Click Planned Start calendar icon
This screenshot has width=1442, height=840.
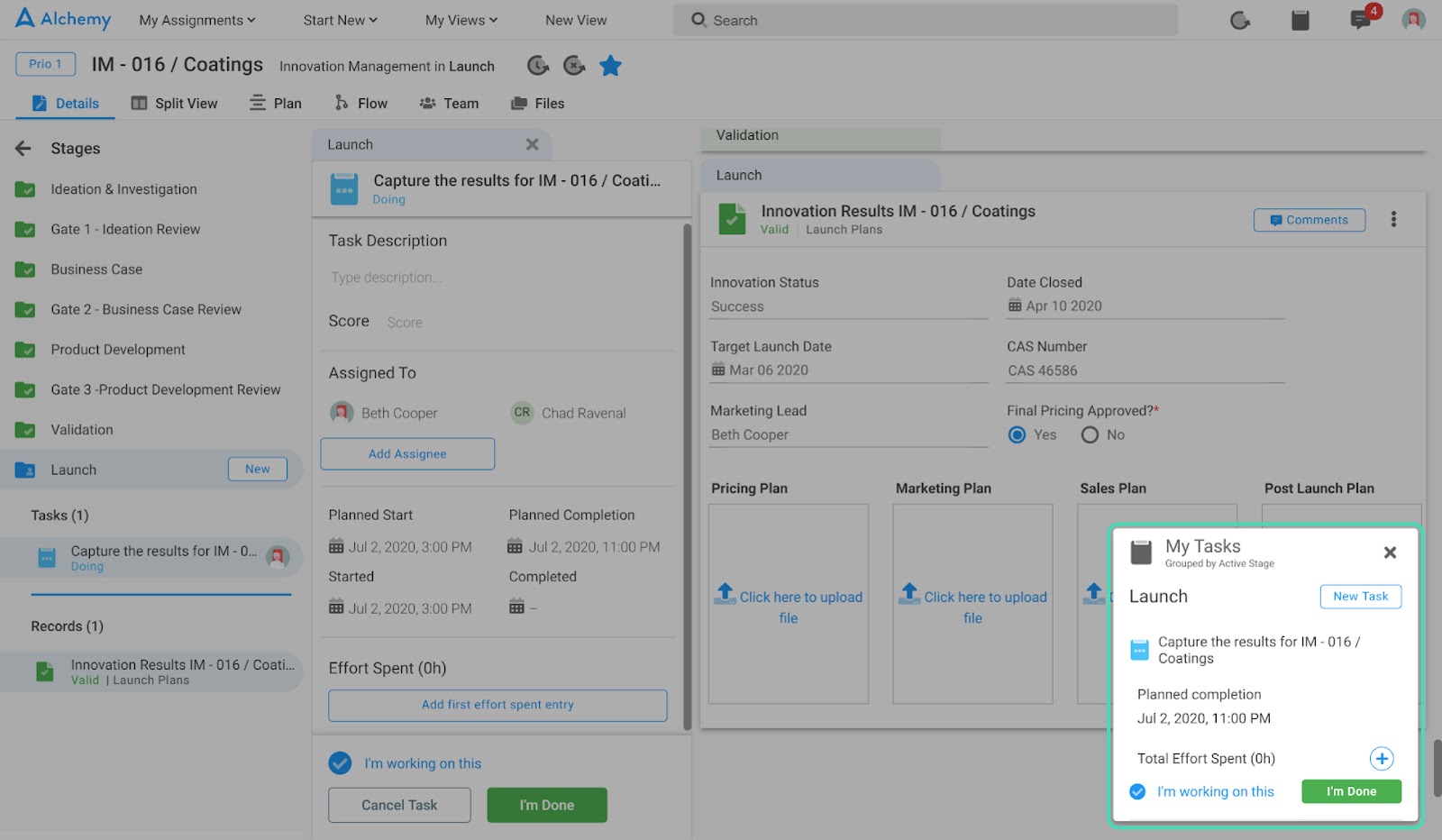(336, 546)
